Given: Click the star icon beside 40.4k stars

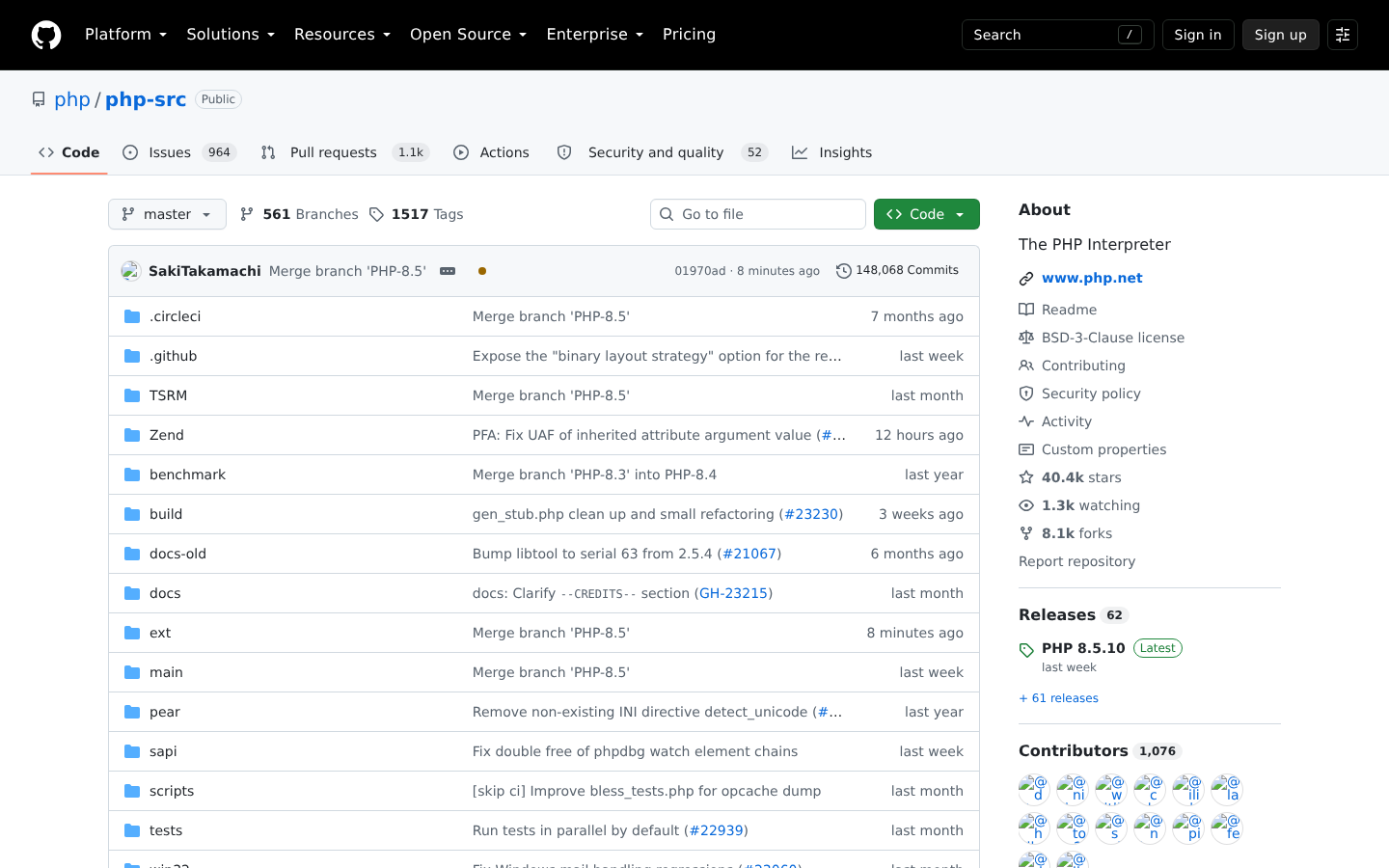Looking at the screenshot, I should click(x=1026, y=477).
